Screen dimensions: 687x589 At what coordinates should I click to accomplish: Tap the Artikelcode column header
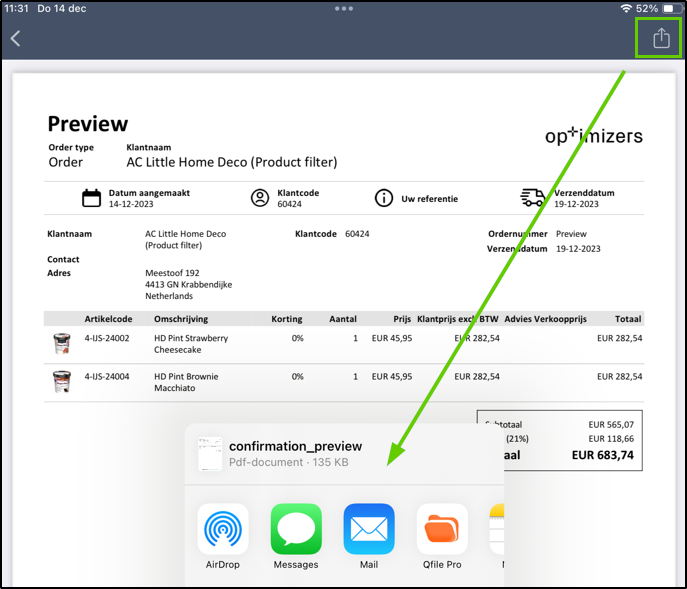108,319
